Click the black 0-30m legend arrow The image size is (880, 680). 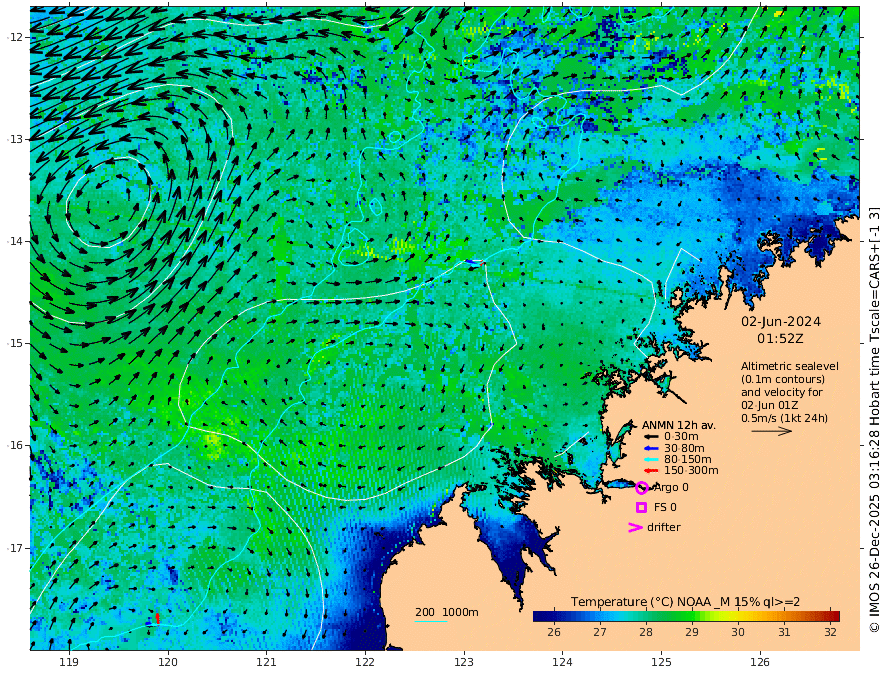coord(650,437)
